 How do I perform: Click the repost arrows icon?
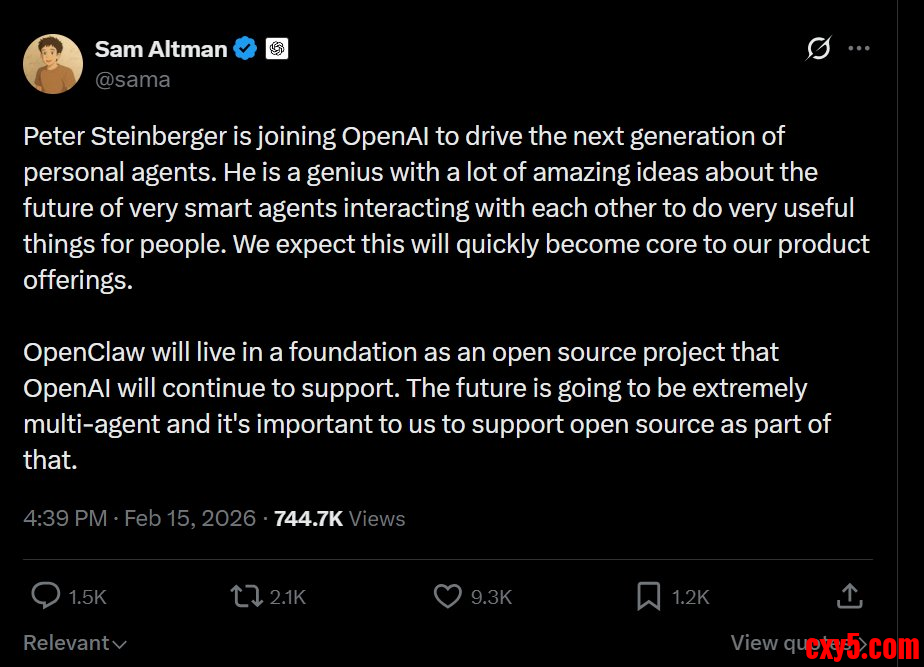246,597
